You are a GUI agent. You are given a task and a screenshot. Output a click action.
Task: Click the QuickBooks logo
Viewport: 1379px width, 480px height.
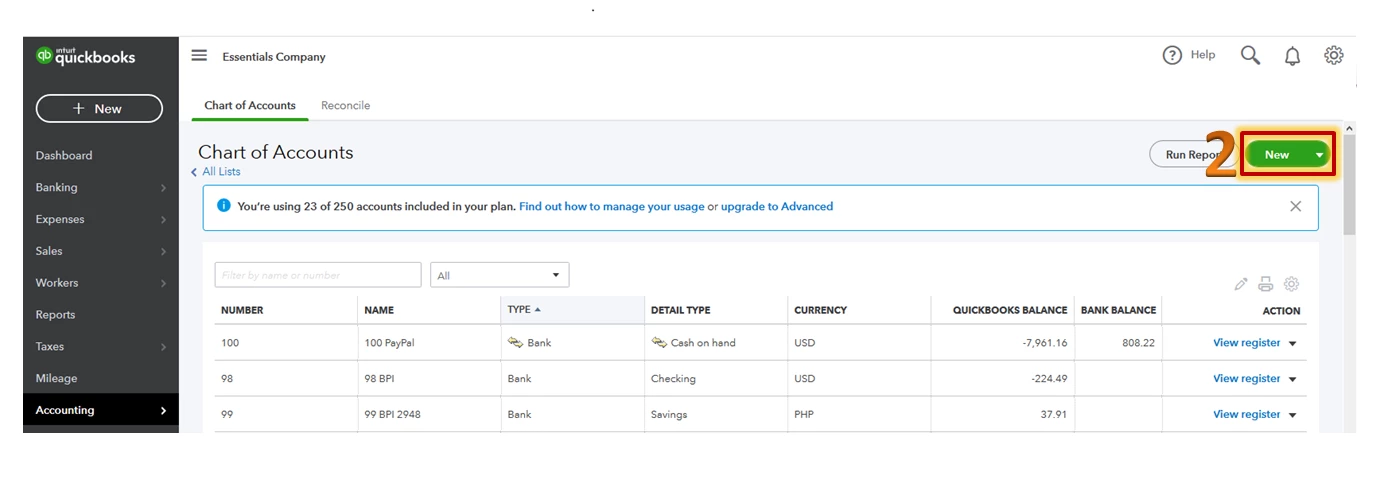click(x=85, y=56)
